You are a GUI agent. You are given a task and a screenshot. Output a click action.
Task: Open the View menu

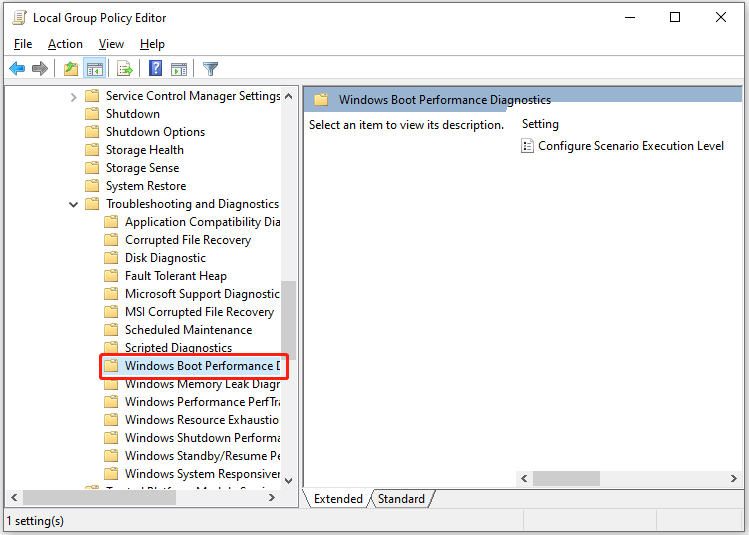(x=111, y=44)
